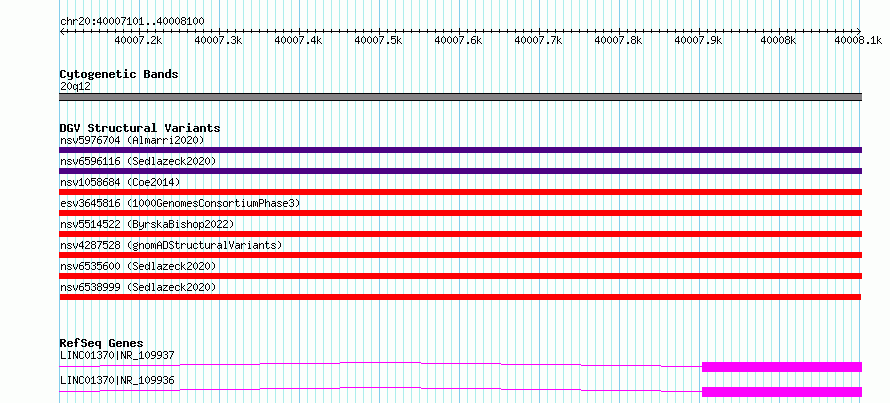Click the 40007.3k ruler tick label
This screenshot has height=403, width=890.
219,40
